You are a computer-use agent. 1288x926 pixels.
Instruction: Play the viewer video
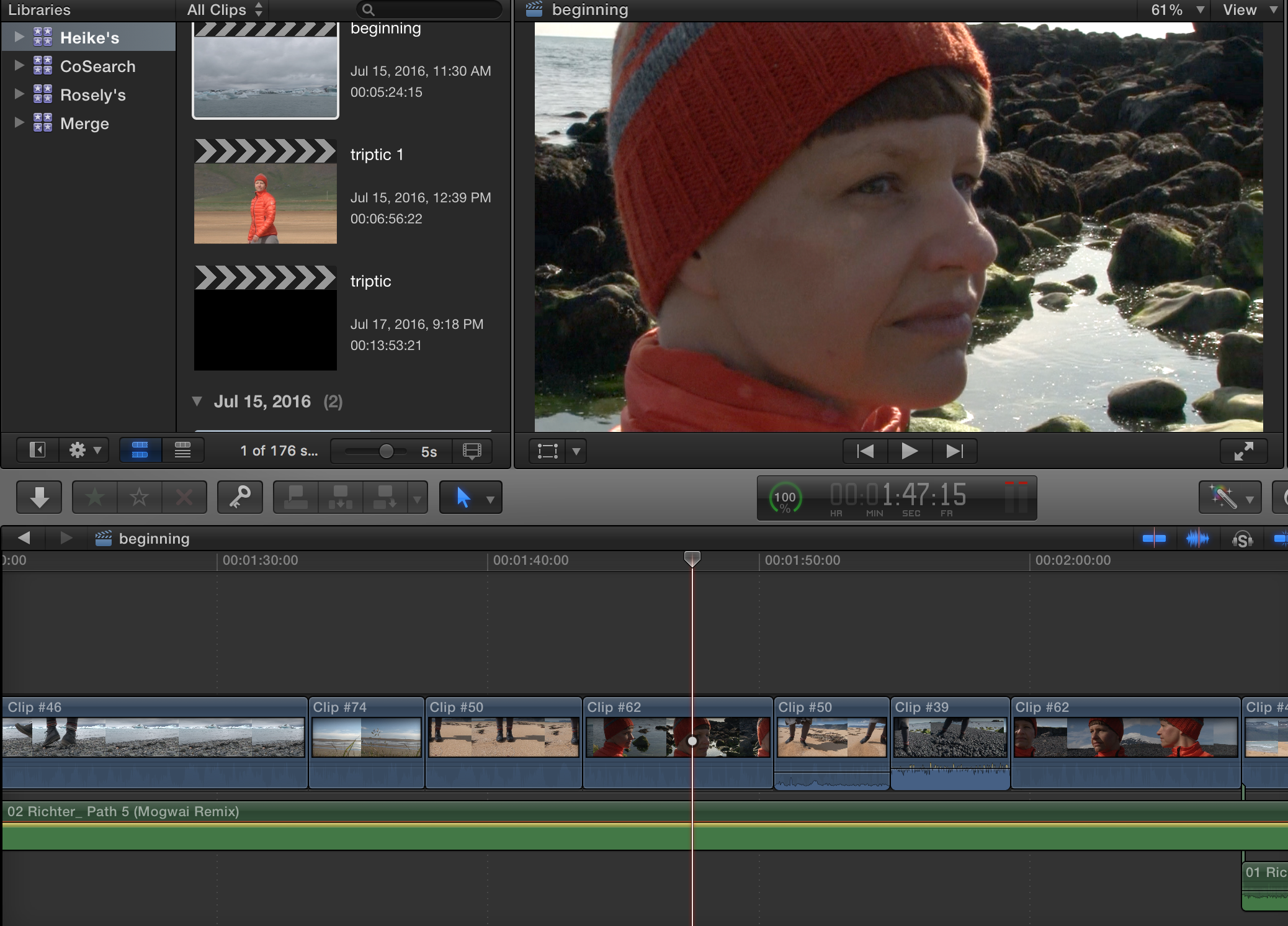(x=909, y=451)
